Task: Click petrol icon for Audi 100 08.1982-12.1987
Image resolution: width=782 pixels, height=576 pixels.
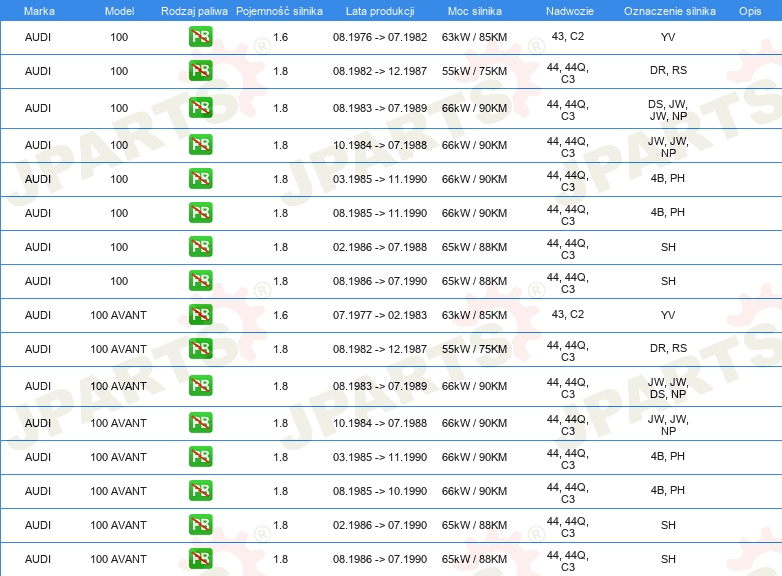Action: pos(200,71)
